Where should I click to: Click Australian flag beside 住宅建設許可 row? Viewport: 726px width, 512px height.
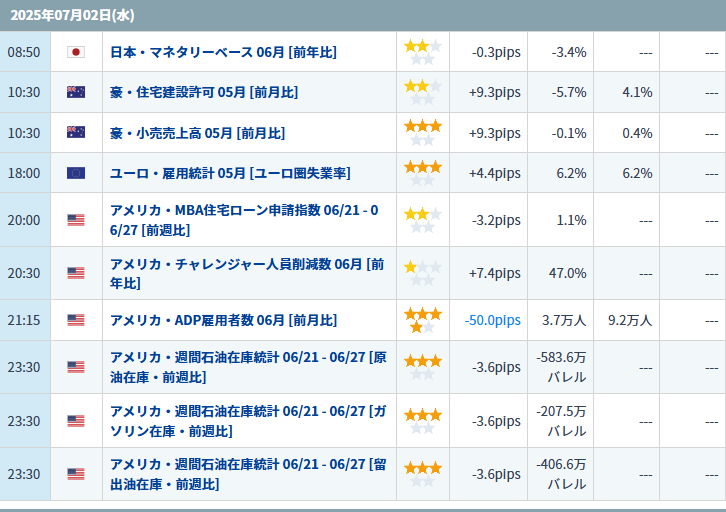76,92
